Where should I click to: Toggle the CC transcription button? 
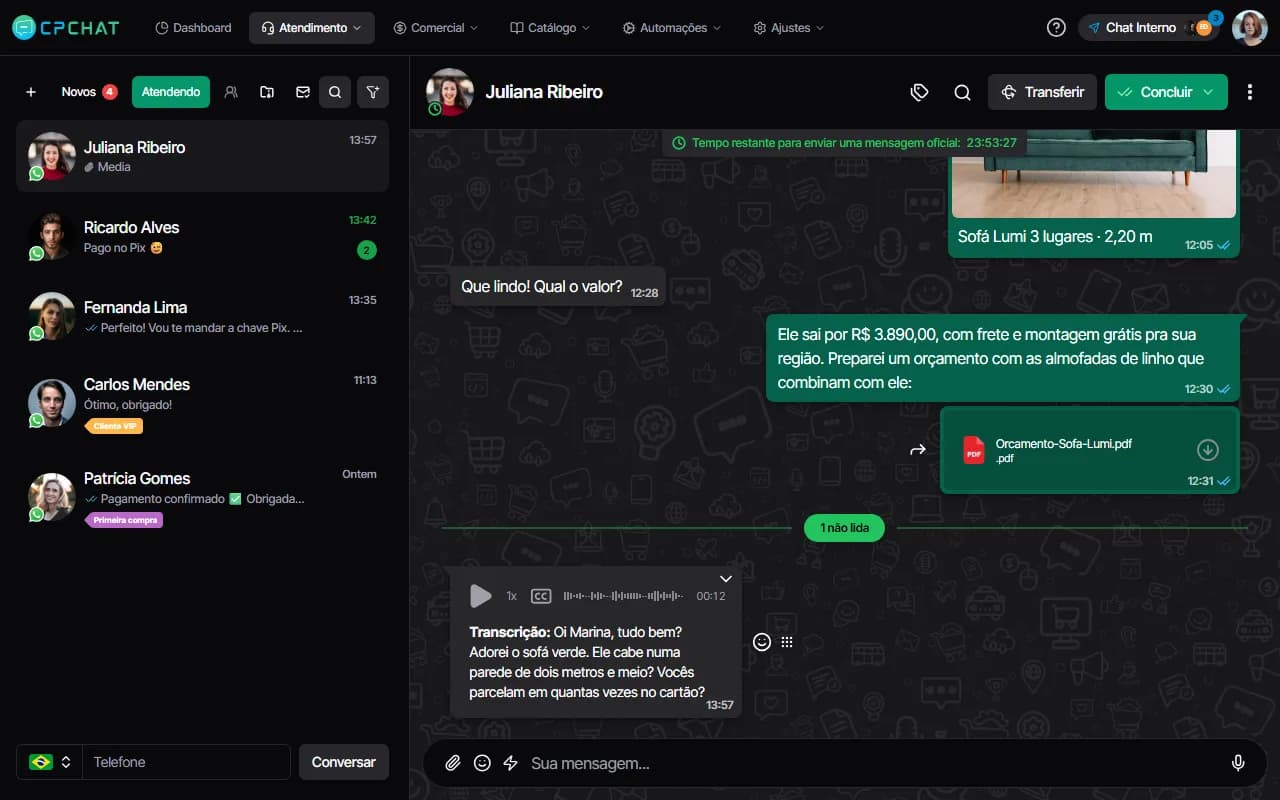pos(541,596)
